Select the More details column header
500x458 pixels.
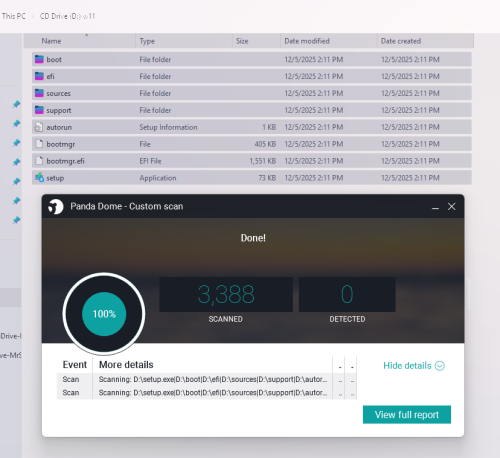[126, 365]
